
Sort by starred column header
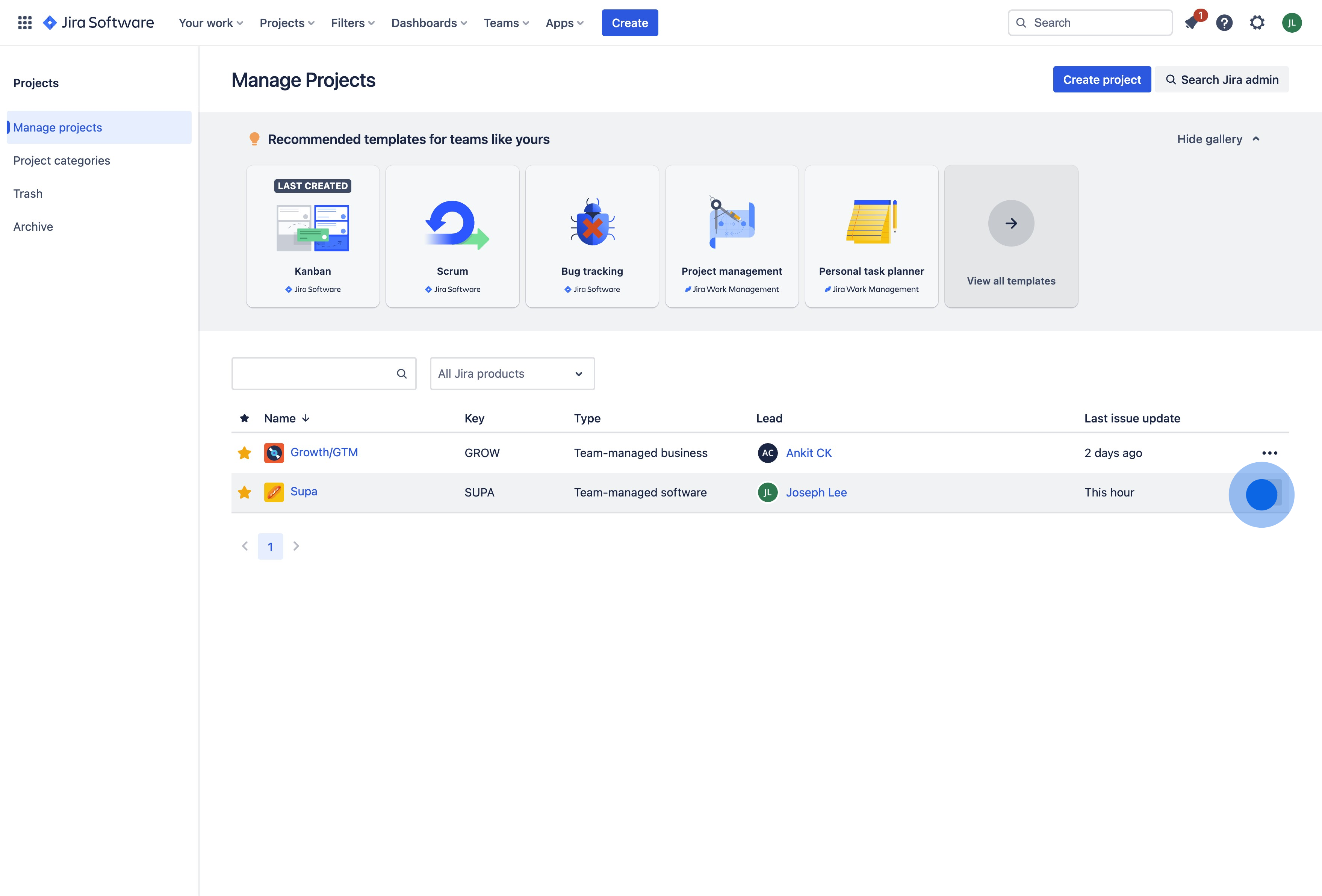245,418
